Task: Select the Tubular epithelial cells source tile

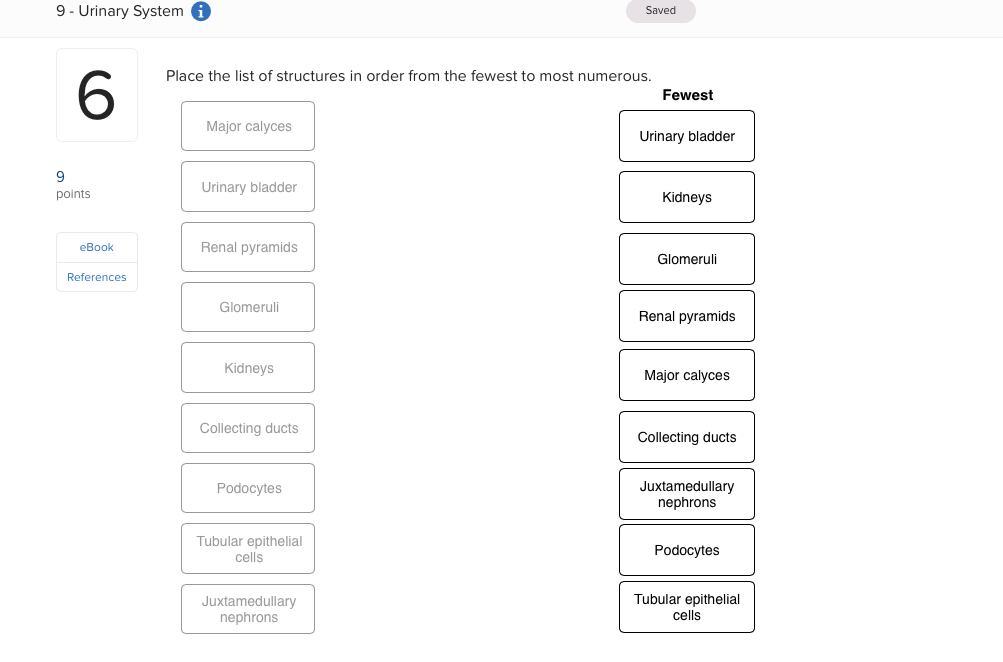Action: pyautogui.click(x=247, y=548)
